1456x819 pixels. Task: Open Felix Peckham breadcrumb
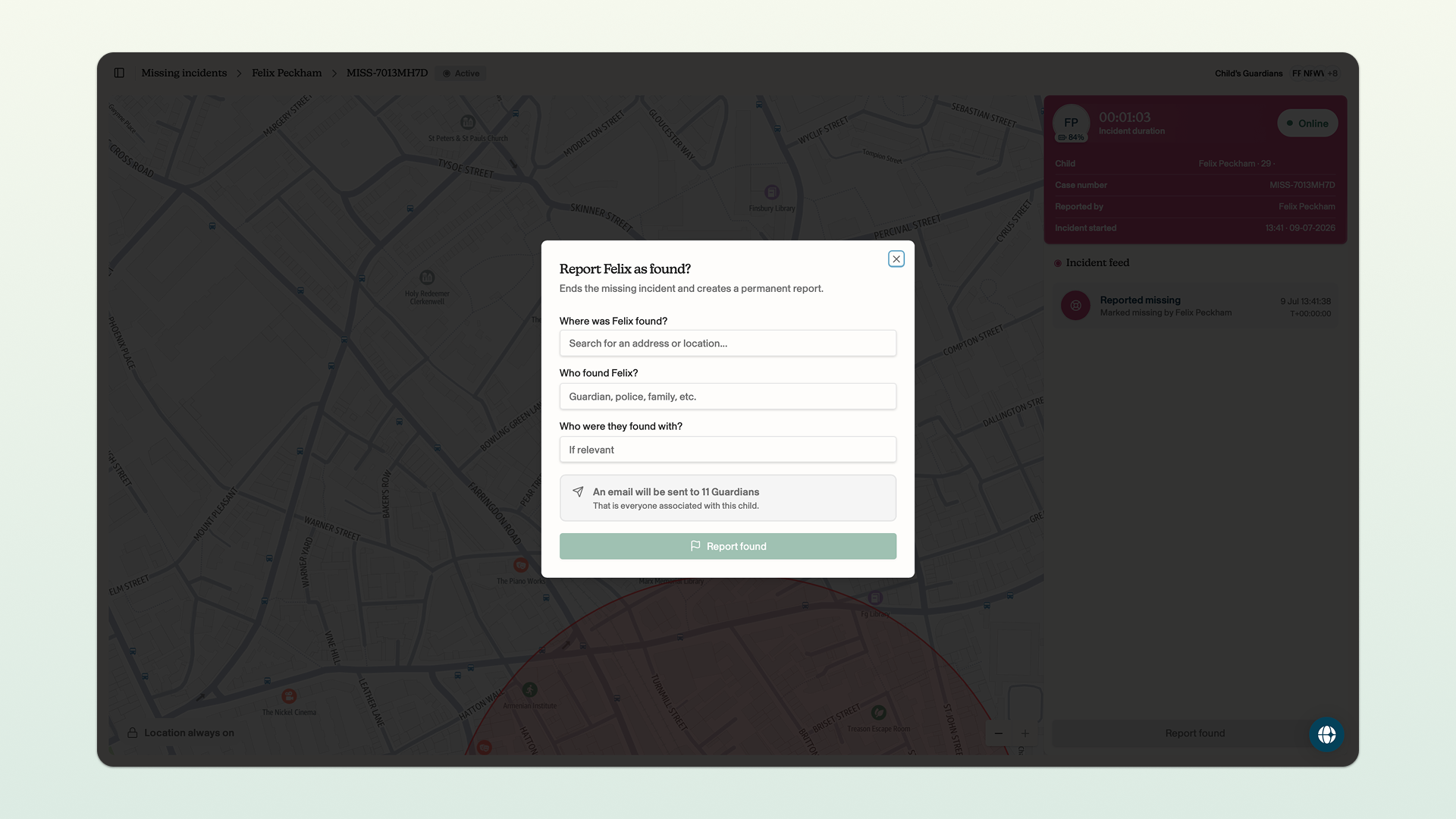coord(287,73)
